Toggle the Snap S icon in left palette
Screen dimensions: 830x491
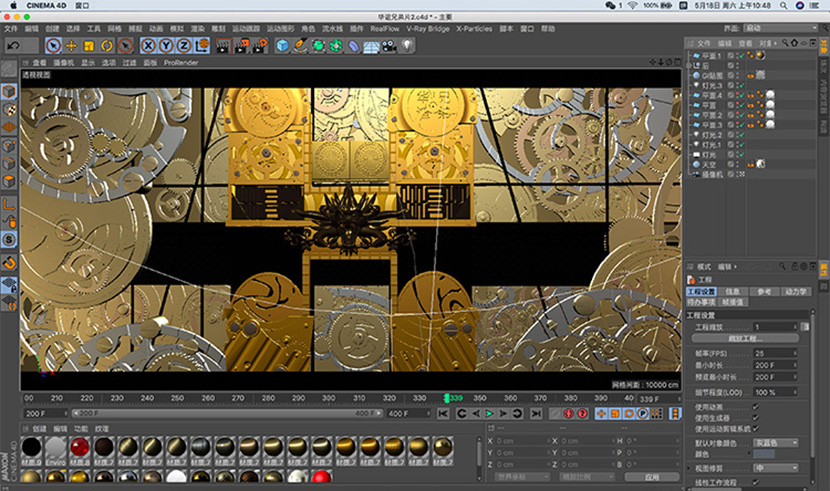click(x=9, y=240)
